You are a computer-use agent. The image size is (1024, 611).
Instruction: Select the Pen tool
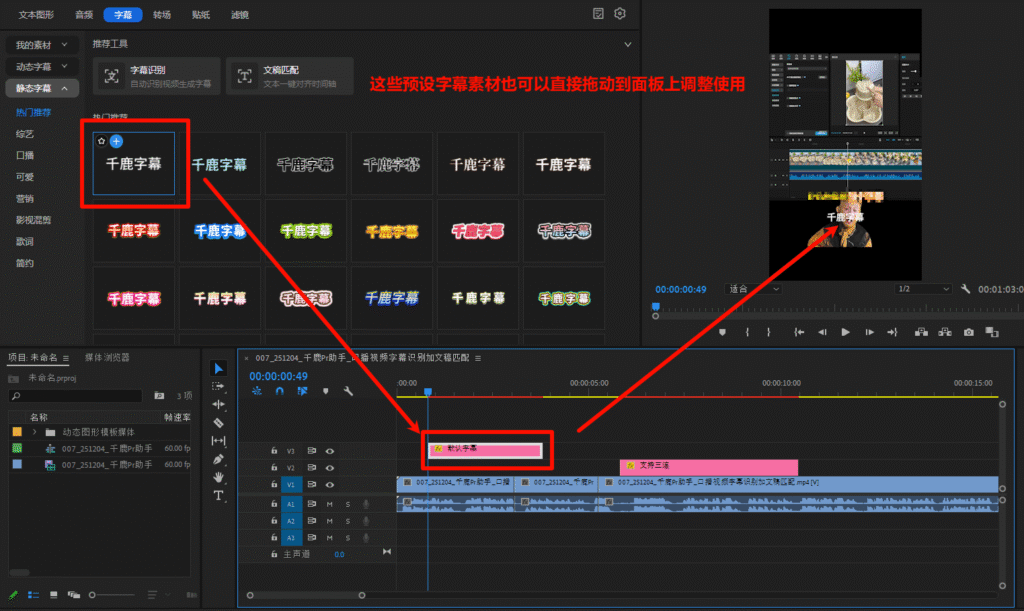pyautogui.click(x=219, y=459)
